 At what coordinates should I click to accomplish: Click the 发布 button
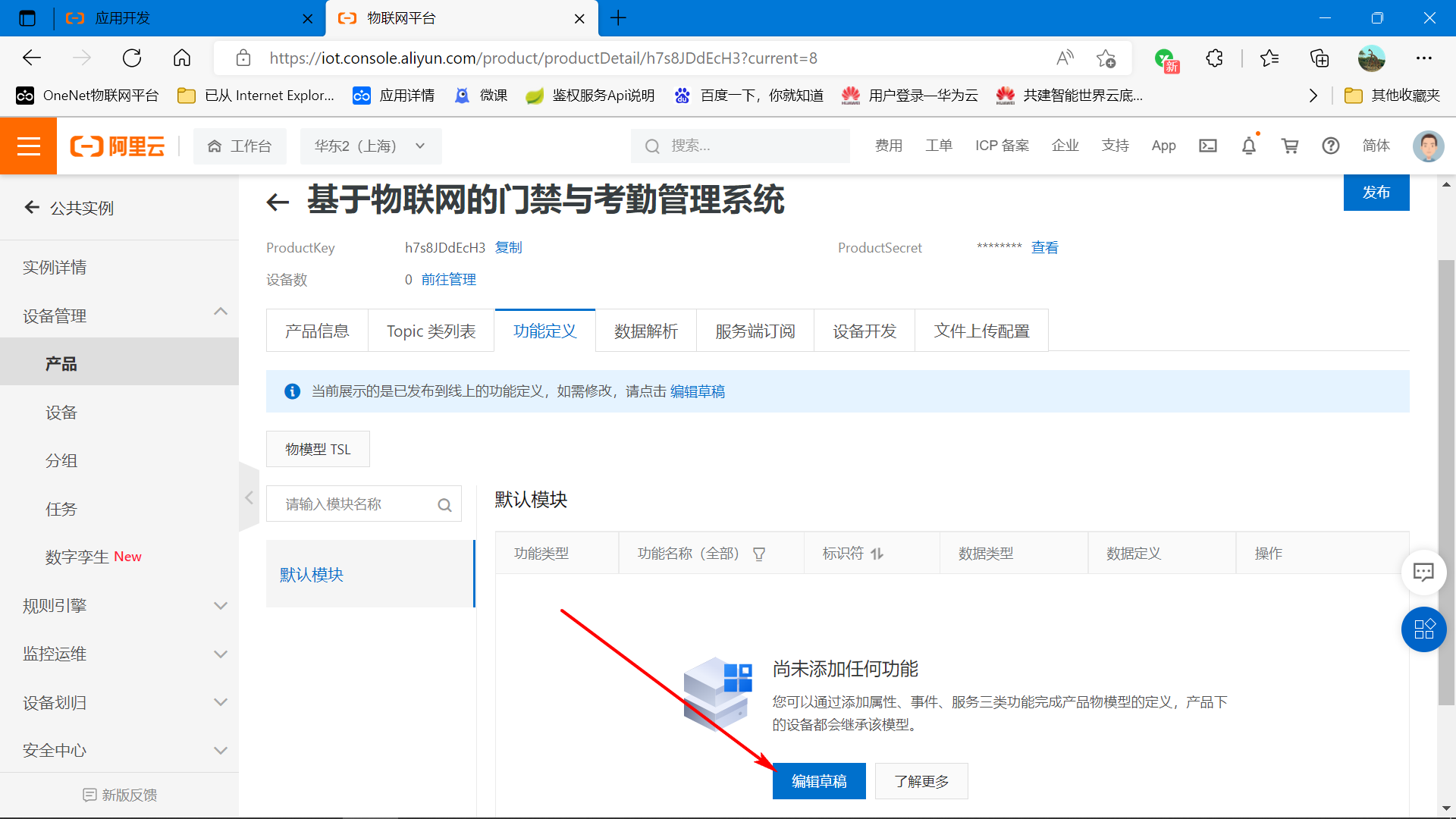point(1376,193)
